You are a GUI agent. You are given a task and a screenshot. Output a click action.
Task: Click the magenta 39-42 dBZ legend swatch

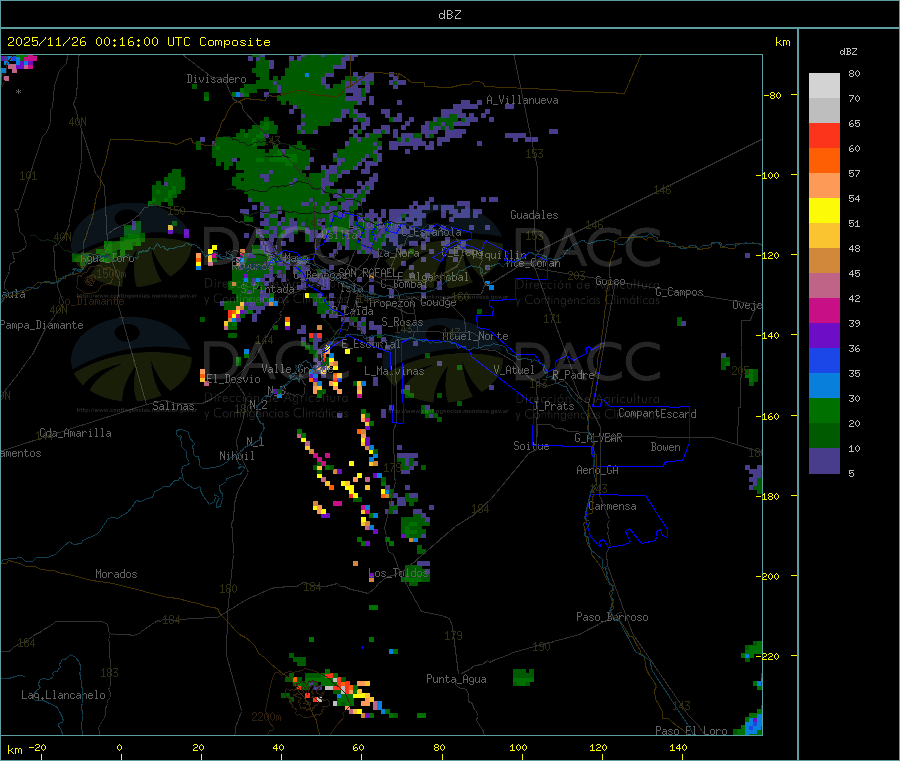824,310
